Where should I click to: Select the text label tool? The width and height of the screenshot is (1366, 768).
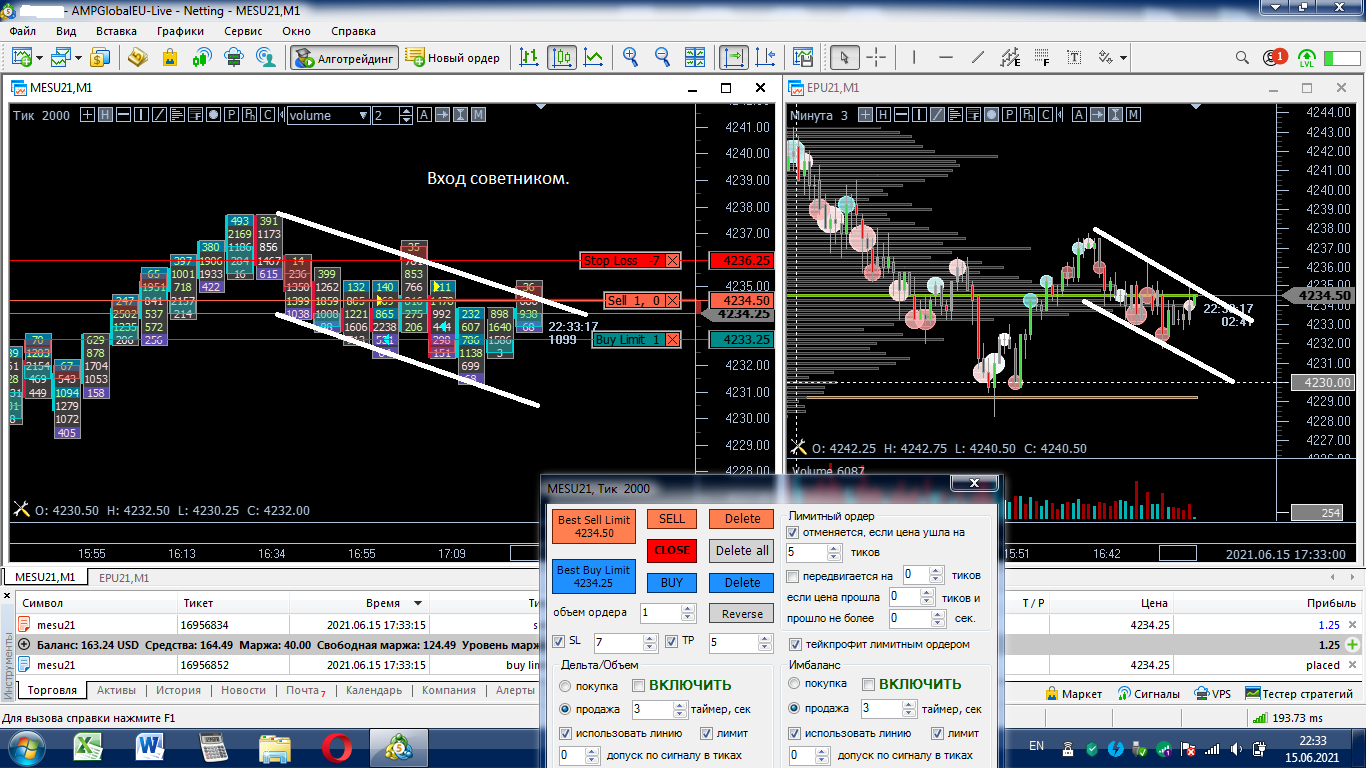point(1074,58)
